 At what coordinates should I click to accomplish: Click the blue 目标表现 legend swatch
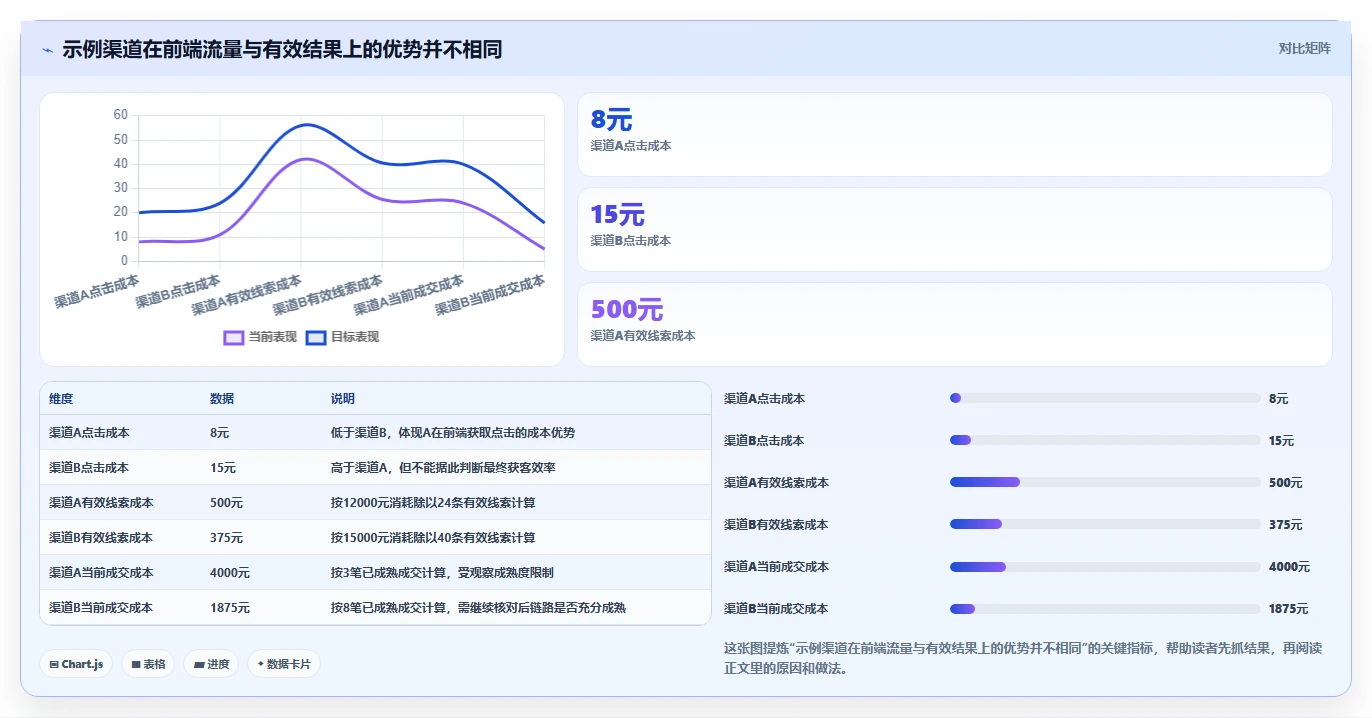click(316, 337)
